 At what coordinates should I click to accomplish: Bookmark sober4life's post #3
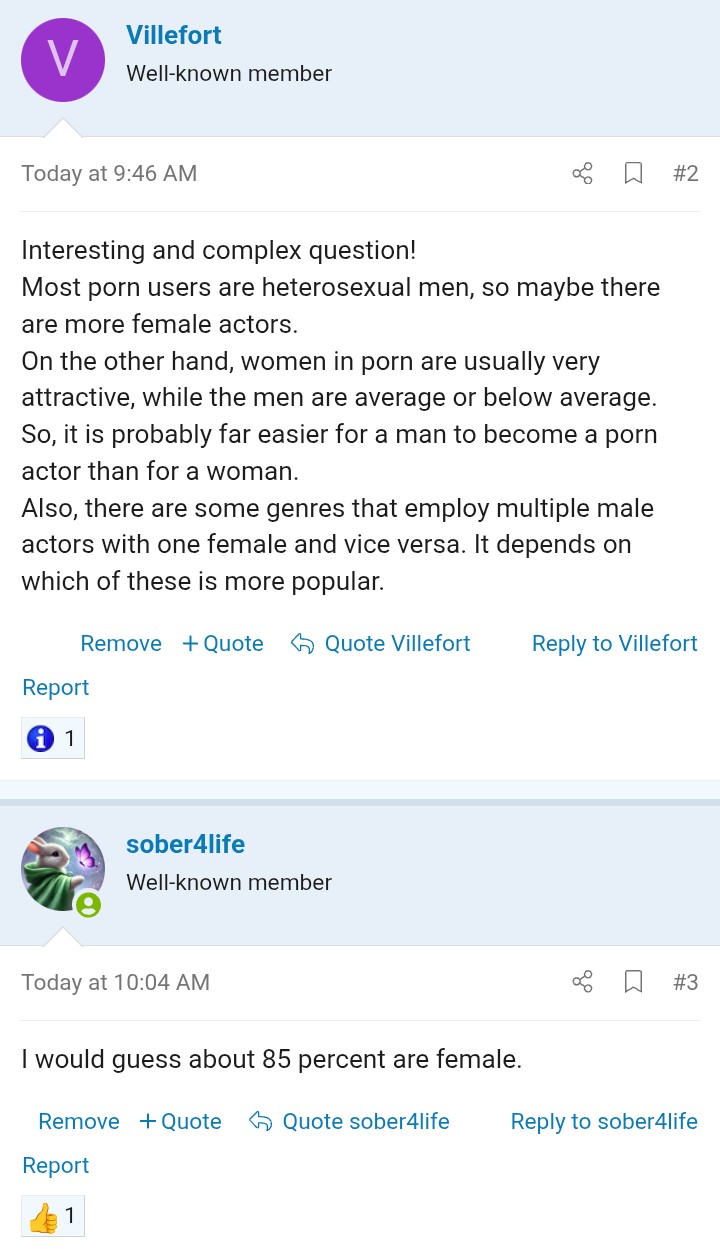point(633,983)
